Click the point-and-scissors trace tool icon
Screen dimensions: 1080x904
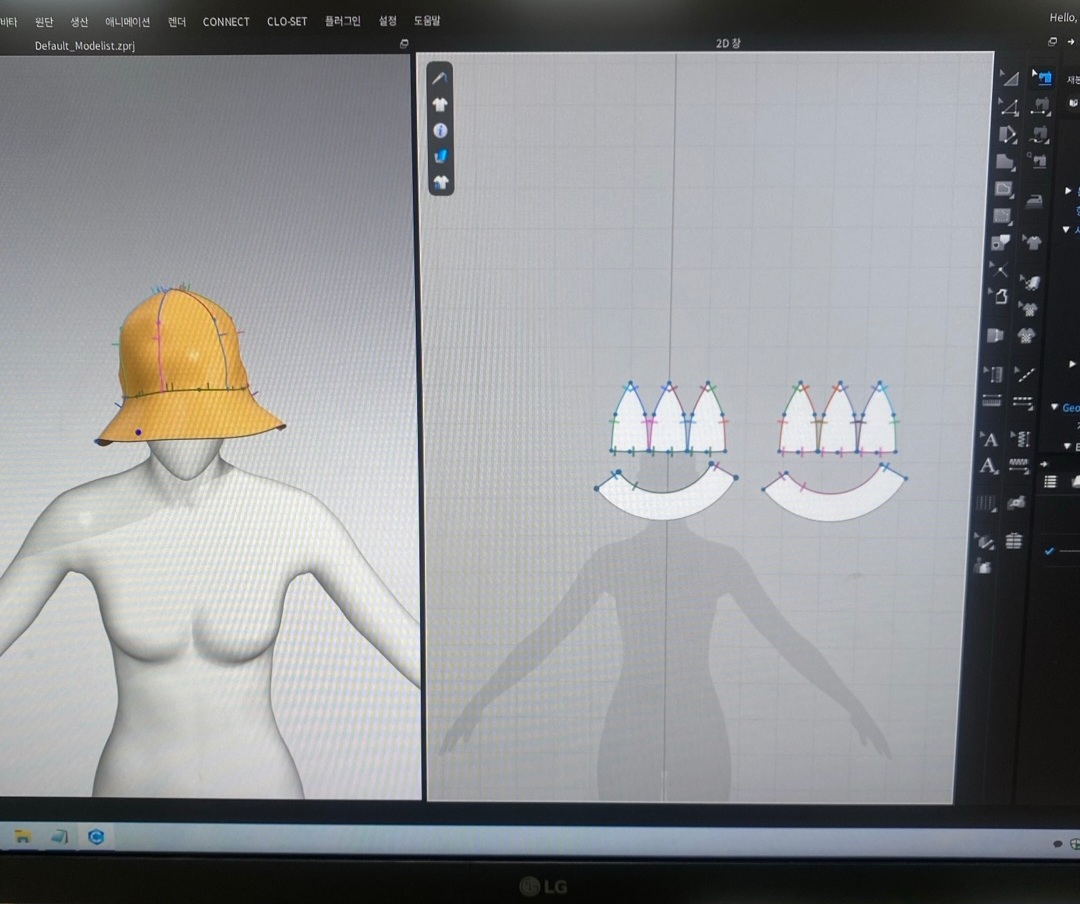point(998,269)
